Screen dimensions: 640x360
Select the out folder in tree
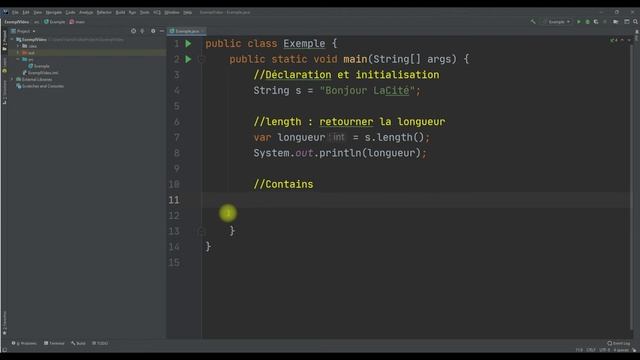click(x=29, y=53)
